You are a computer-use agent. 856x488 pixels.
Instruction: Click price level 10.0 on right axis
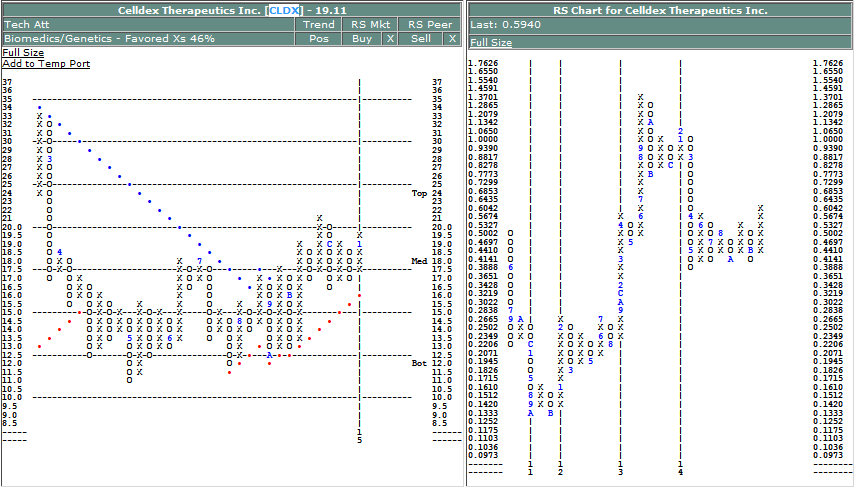(x=442, y=397)
